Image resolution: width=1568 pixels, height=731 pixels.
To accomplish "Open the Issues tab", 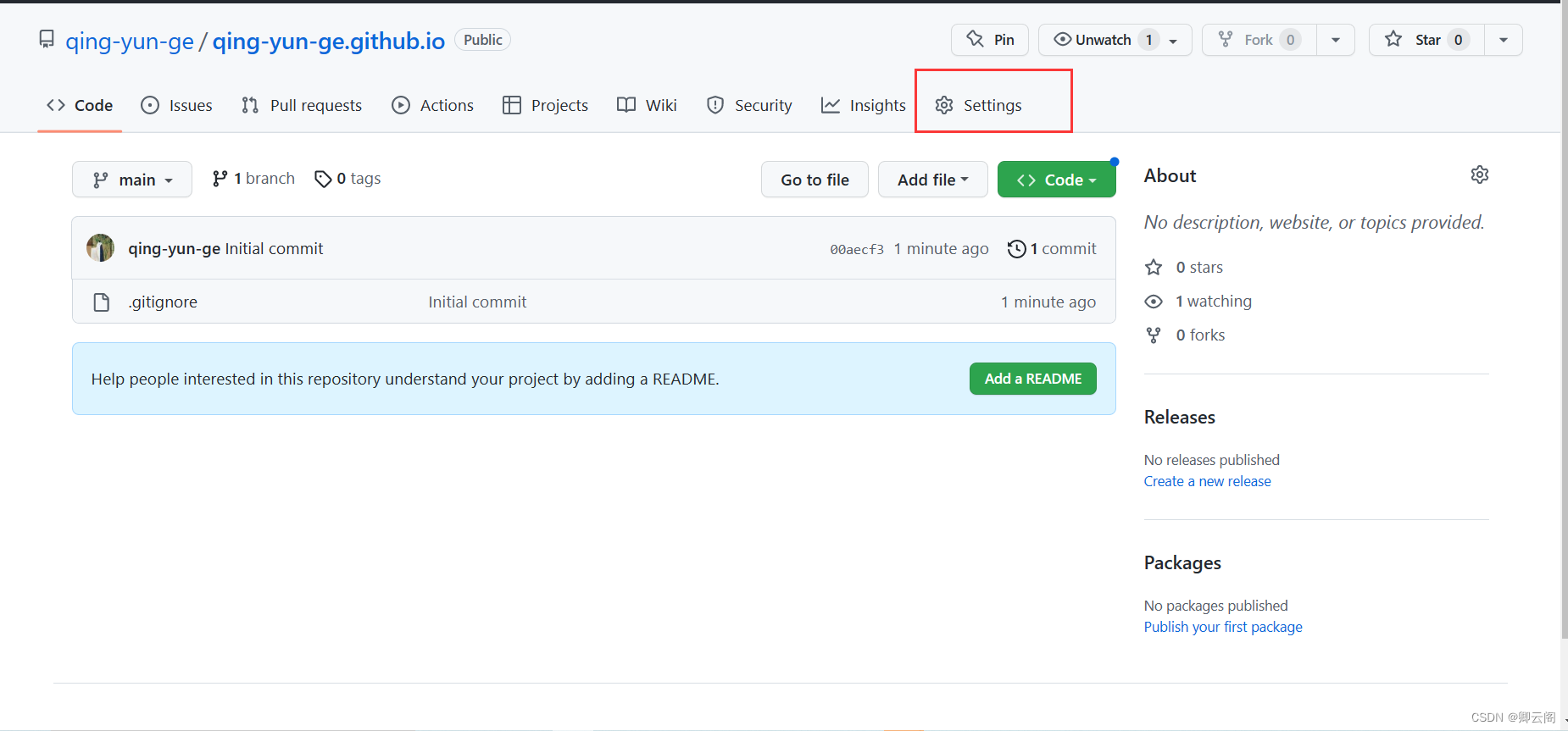I will point(176,105).
